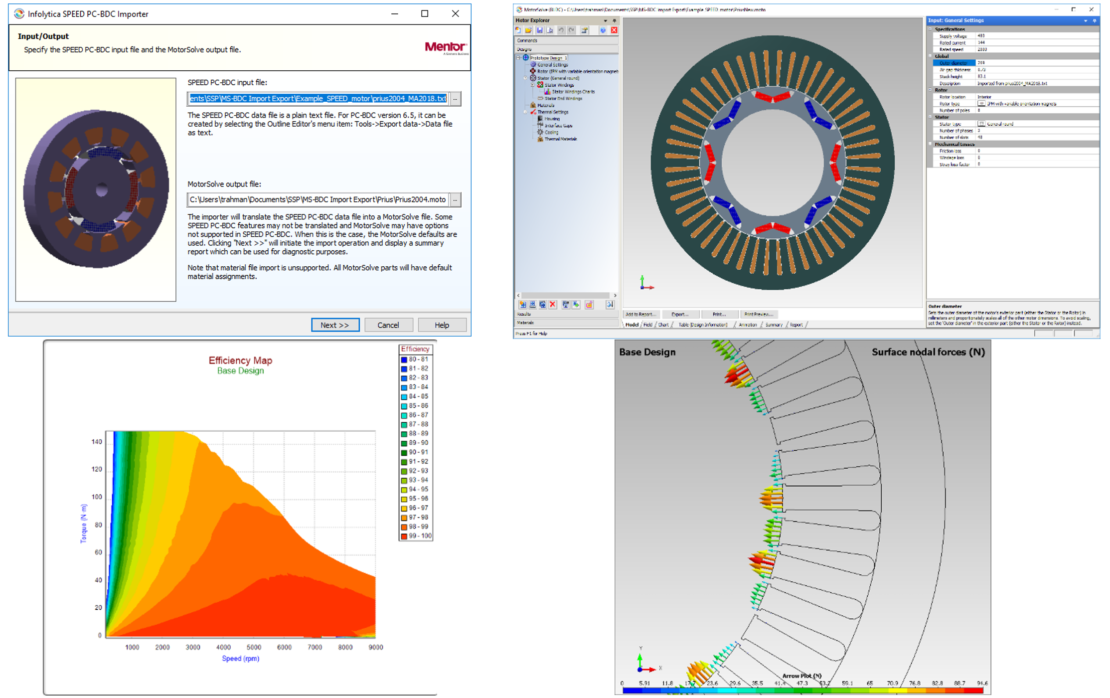Click the Redo icon in Motor Explorer toolbar
The height and width of the screenshot is (698, 1110).
[571, 30]
